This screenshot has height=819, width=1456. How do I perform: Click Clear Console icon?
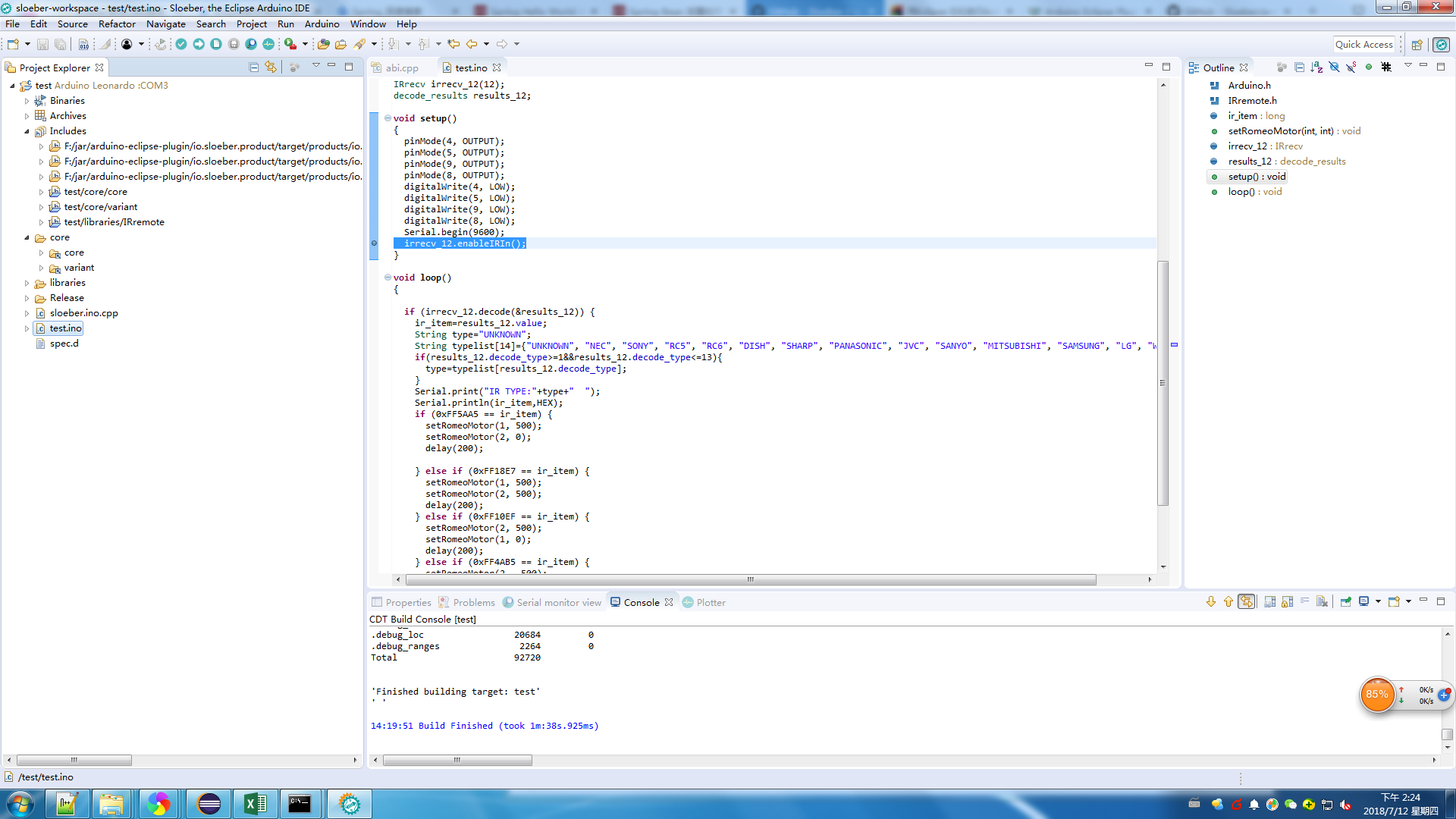click(x=1323, y=602)
